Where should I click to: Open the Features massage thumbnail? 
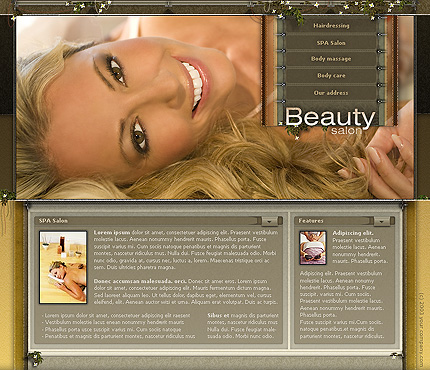tap(313, 248)
